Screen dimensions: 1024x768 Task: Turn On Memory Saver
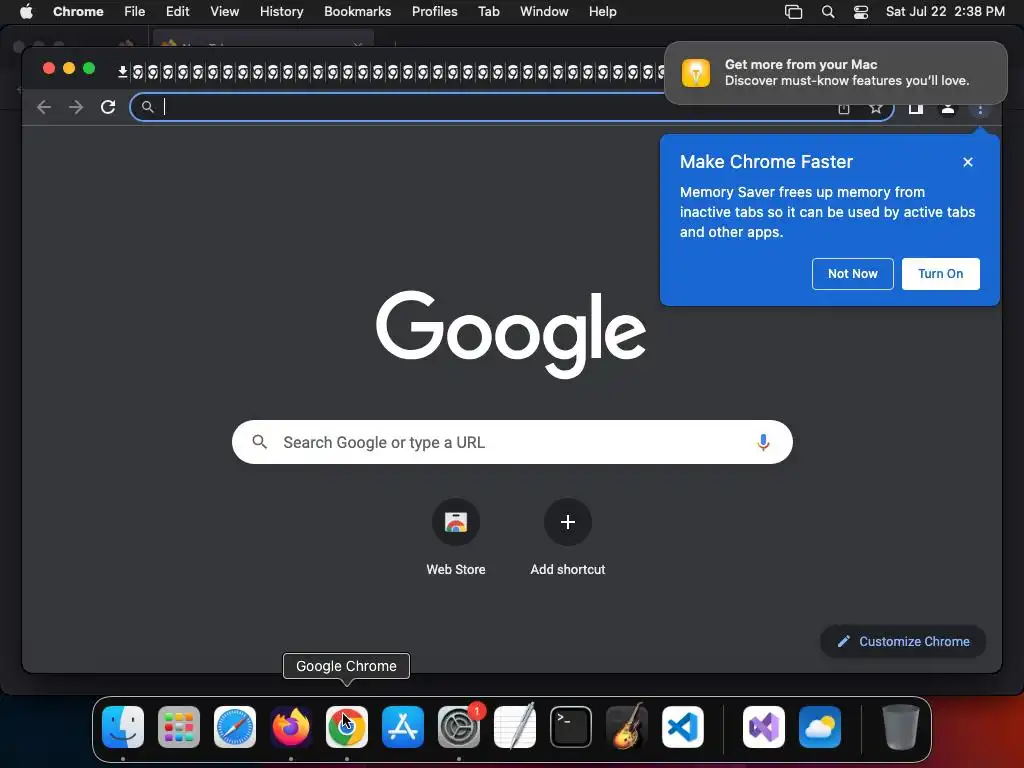click(940, 274)
